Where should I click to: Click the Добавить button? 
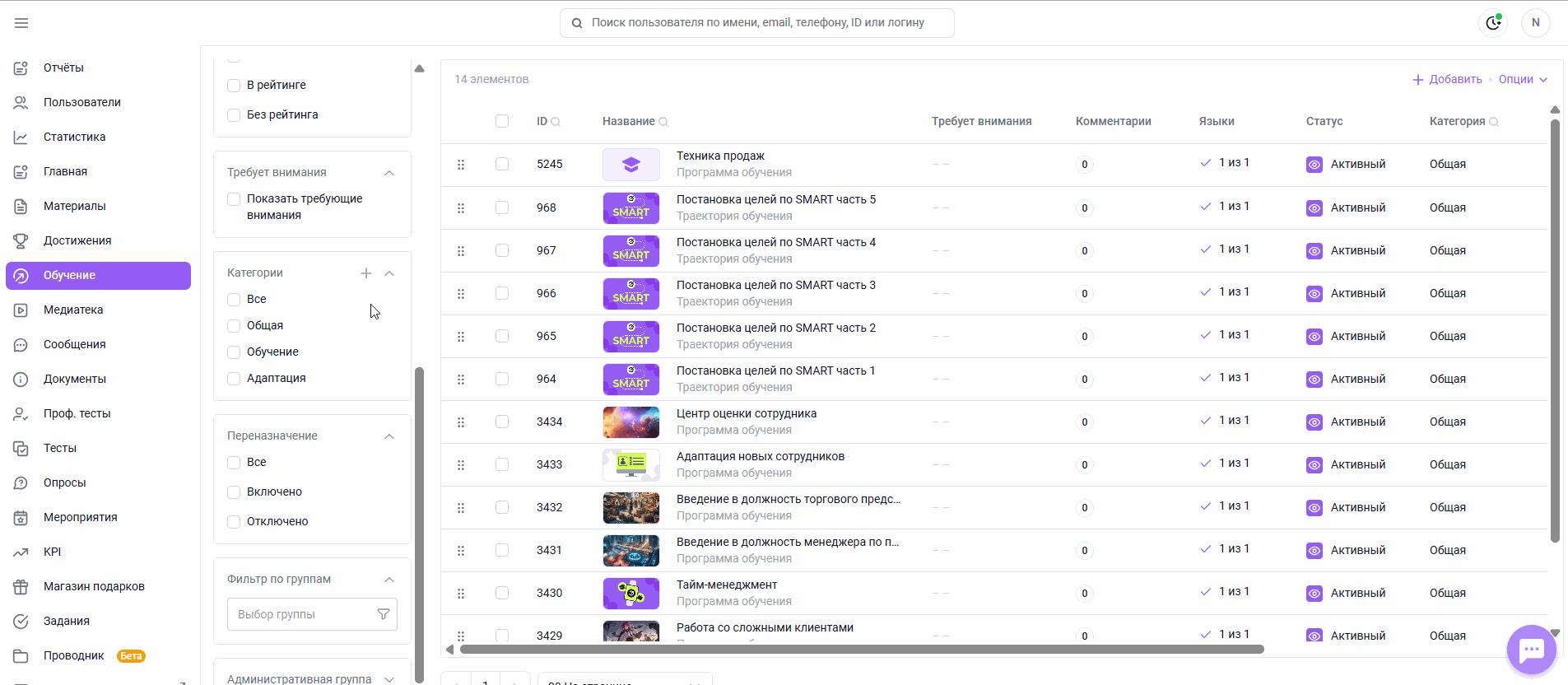(x=1447, y=79)
